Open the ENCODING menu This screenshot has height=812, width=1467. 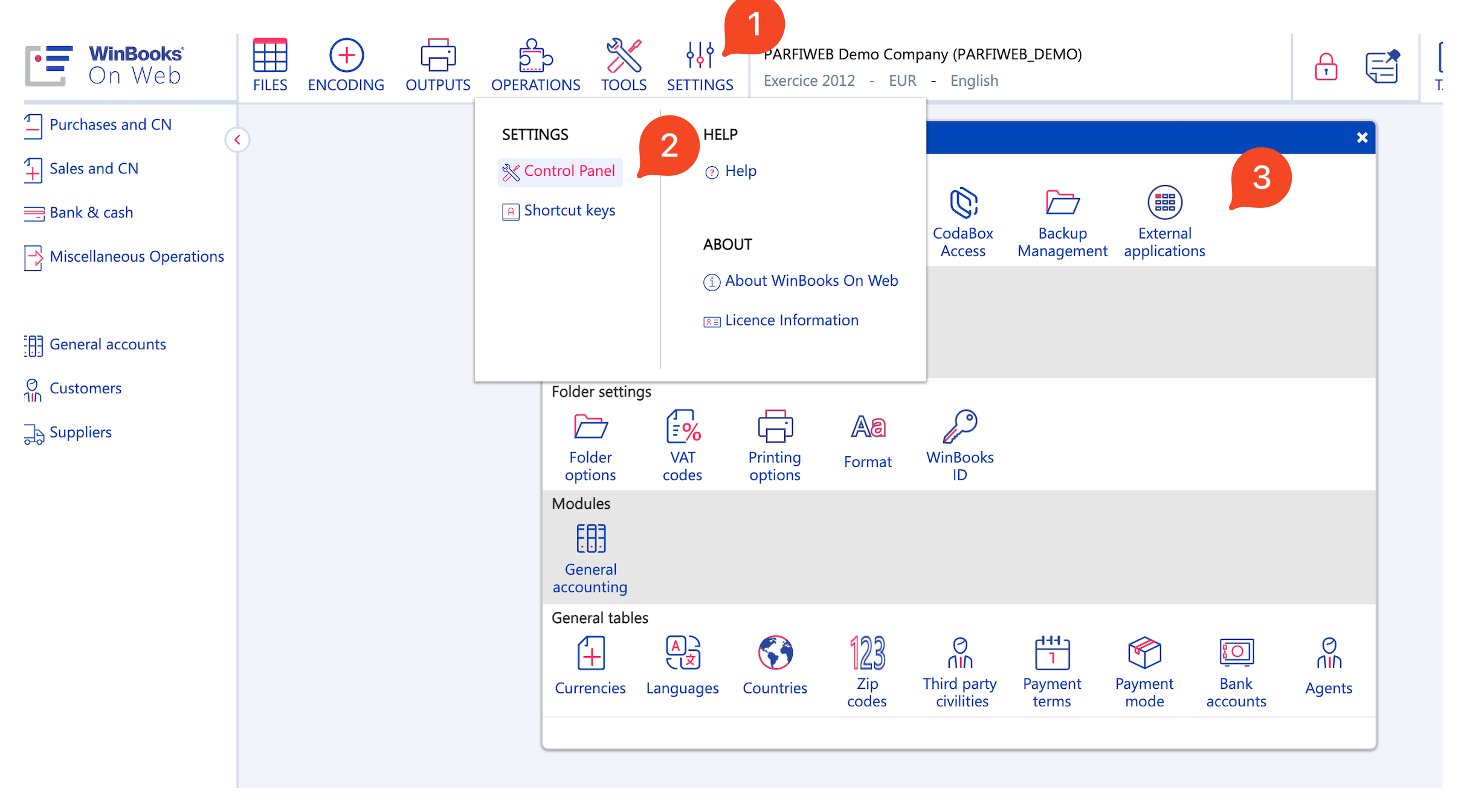coord(346,65)
